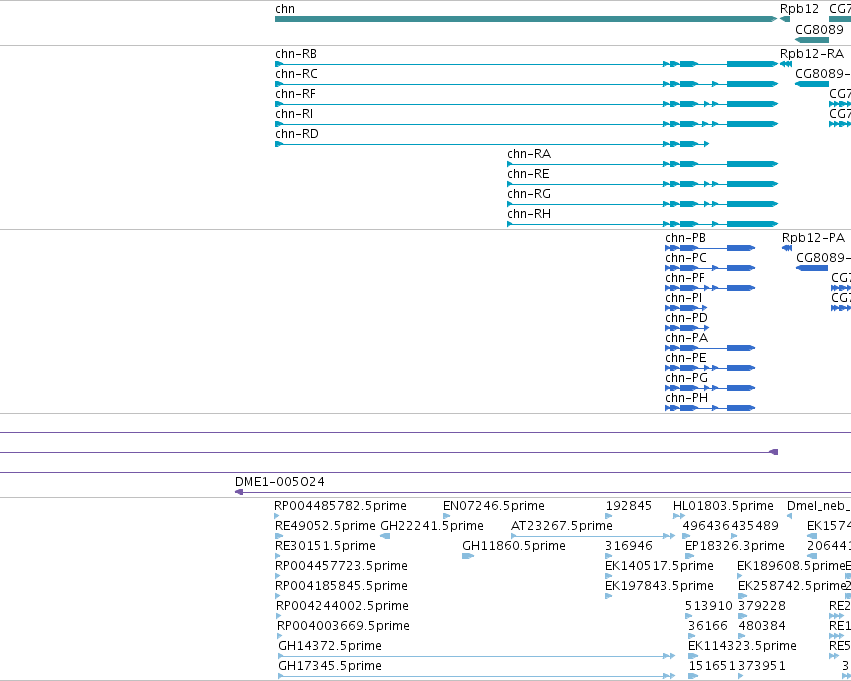The image size is (851, 681).
Task: Click the chn-PE protein label
Action: click(x=685, y=358)
